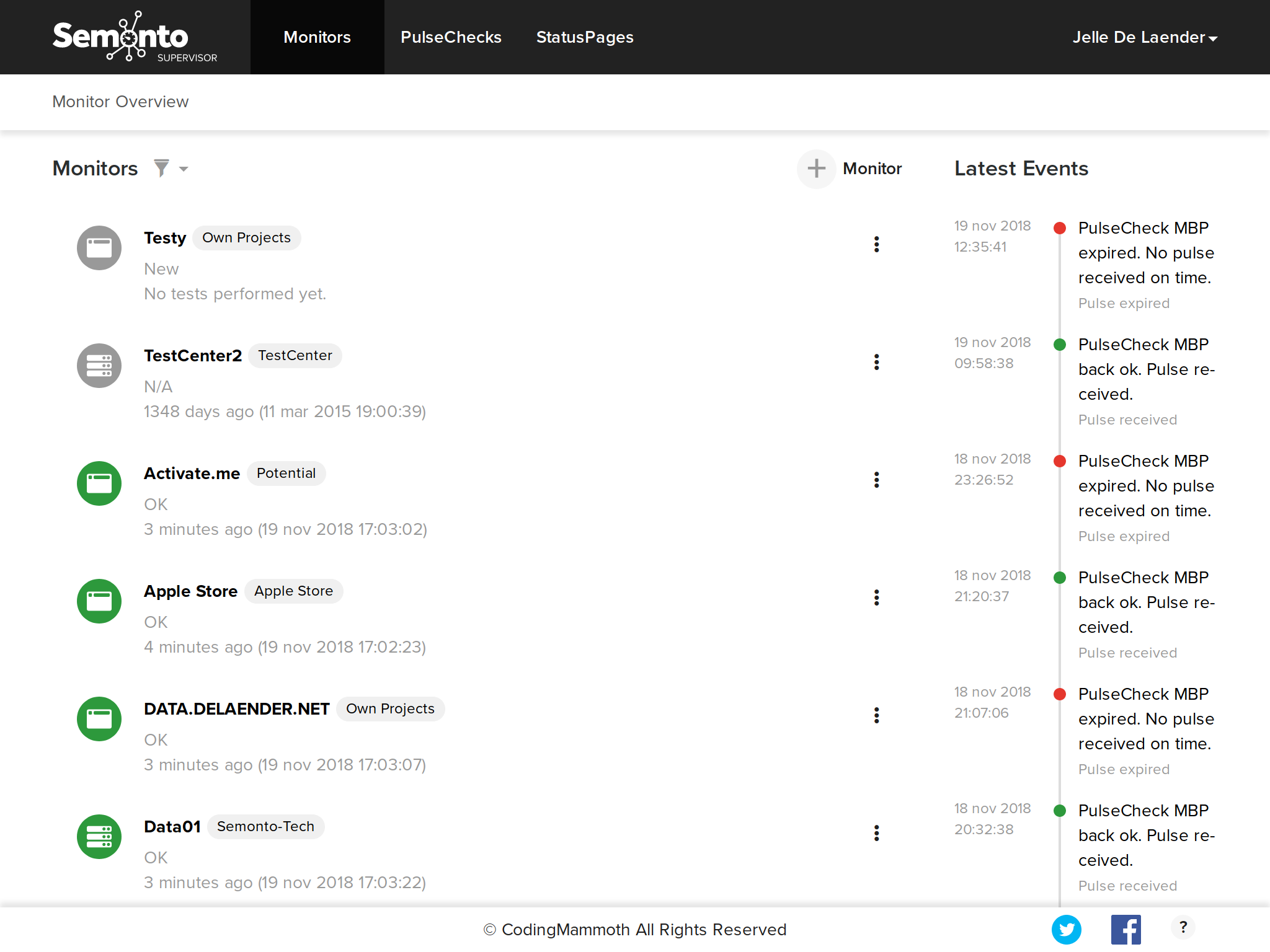This screenshot has height=952, width=1270.
Task: Click the Monitor Overview breadcrumb
Action: pyautogui.click(x=120, y=102)
